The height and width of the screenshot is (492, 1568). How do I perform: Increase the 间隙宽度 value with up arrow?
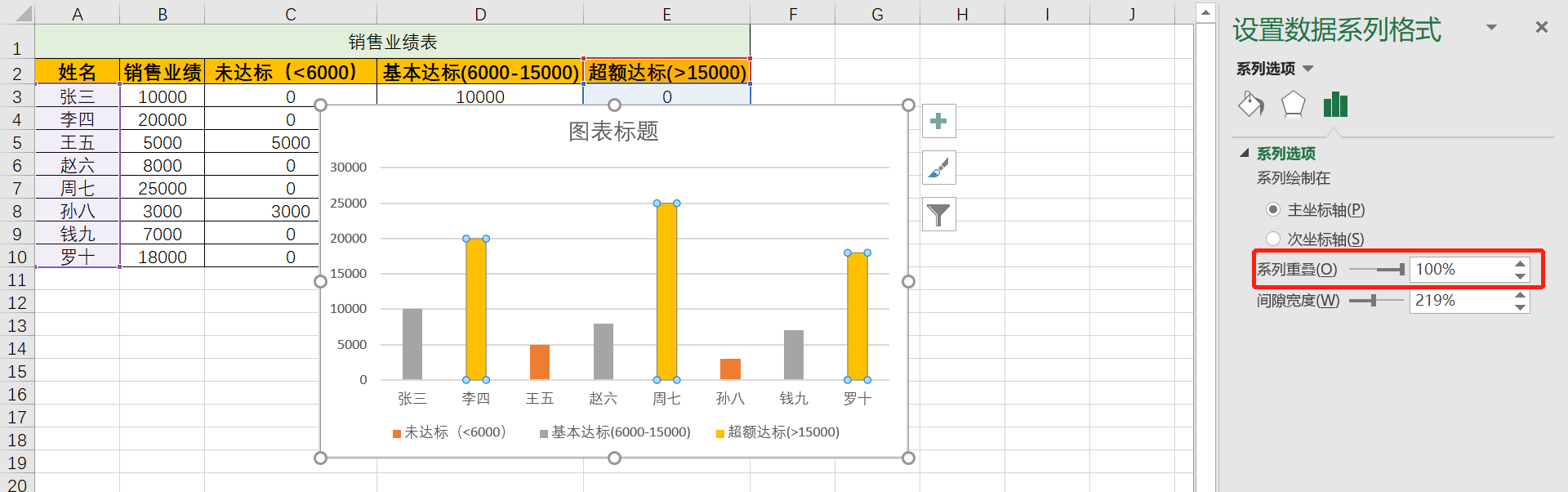[x=1520, y=294]
